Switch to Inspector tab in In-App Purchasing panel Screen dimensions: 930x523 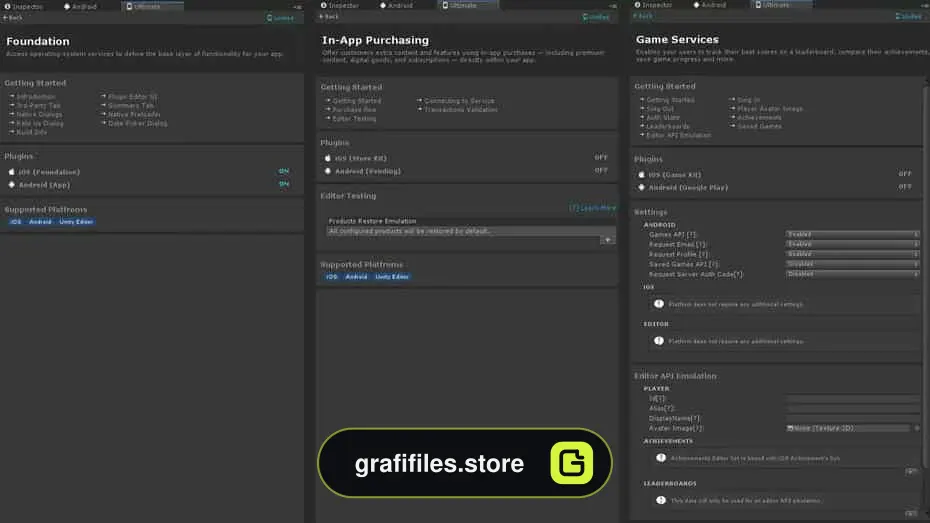click(339, 5)
